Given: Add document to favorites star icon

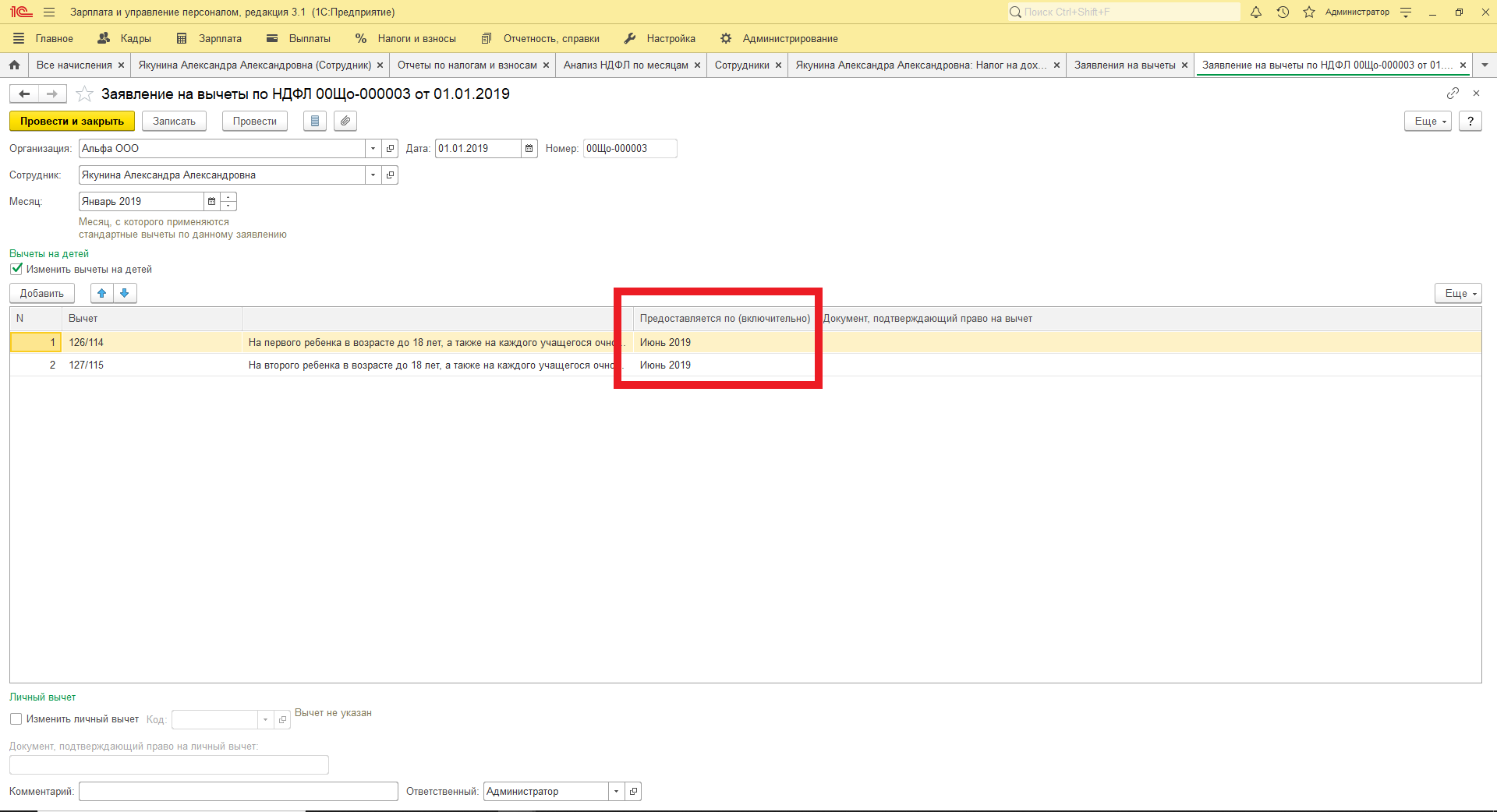Looking at the screenshot, I should (x=84, y=94).
